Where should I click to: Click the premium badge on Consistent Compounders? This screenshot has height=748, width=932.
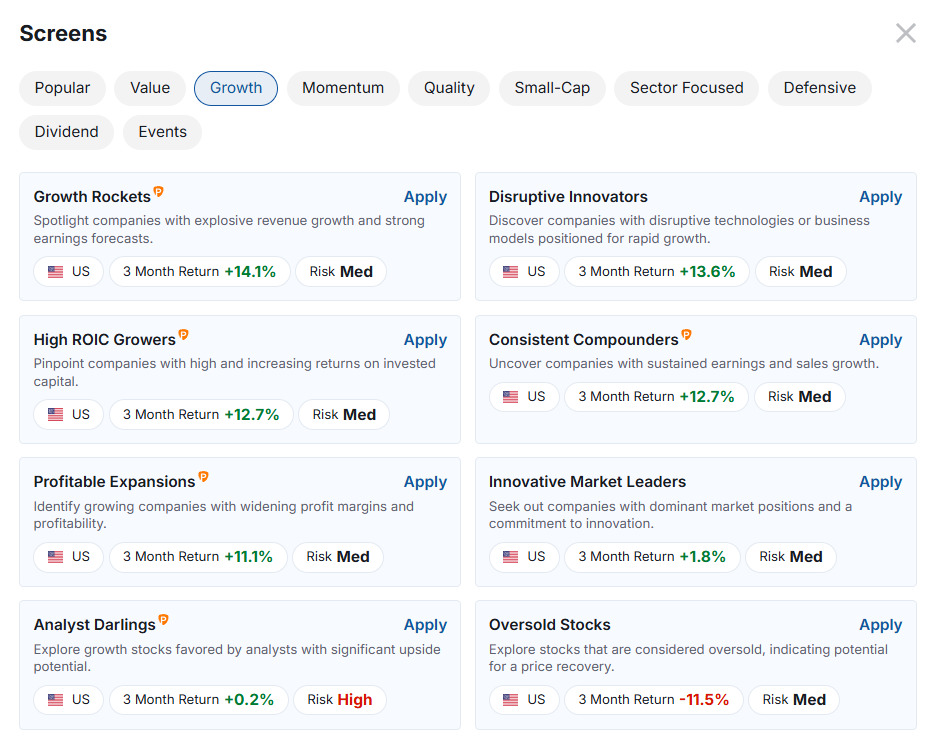(687, 334)
